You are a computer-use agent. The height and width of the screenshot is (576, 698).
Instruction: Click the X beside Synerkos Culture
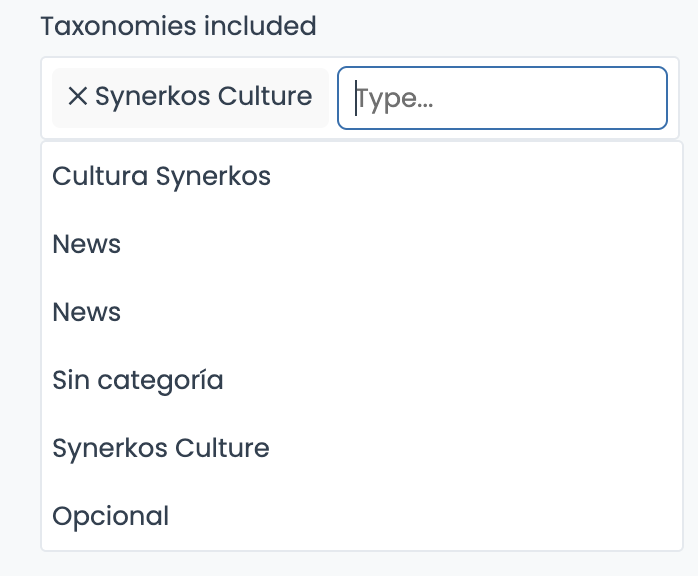[x=78, y=97]
